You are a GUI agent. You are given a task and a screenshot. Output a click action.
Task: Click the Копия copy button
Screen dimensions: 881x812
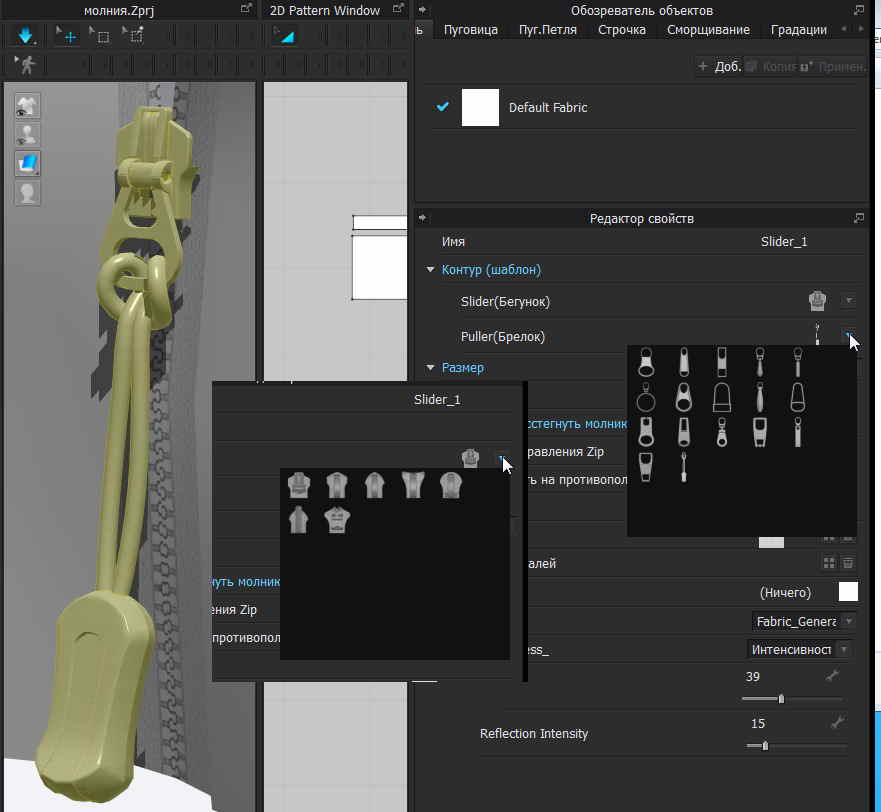771,66
